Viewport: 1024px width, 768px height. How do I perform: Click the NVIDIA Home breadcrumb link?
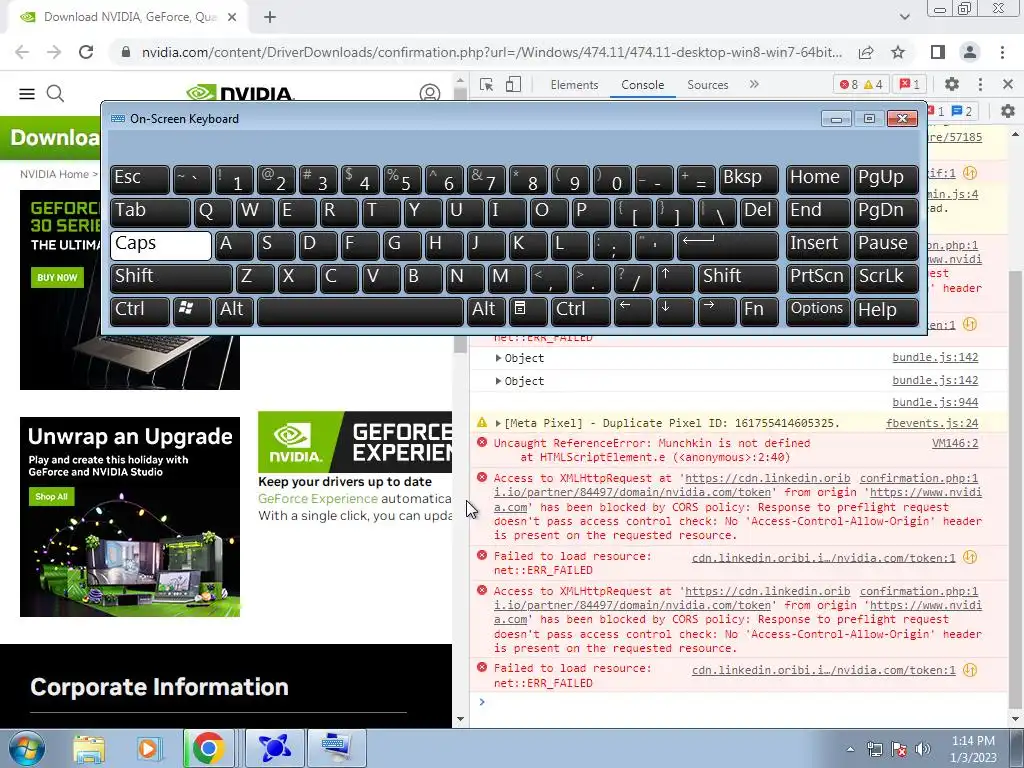tap(54, 174)
